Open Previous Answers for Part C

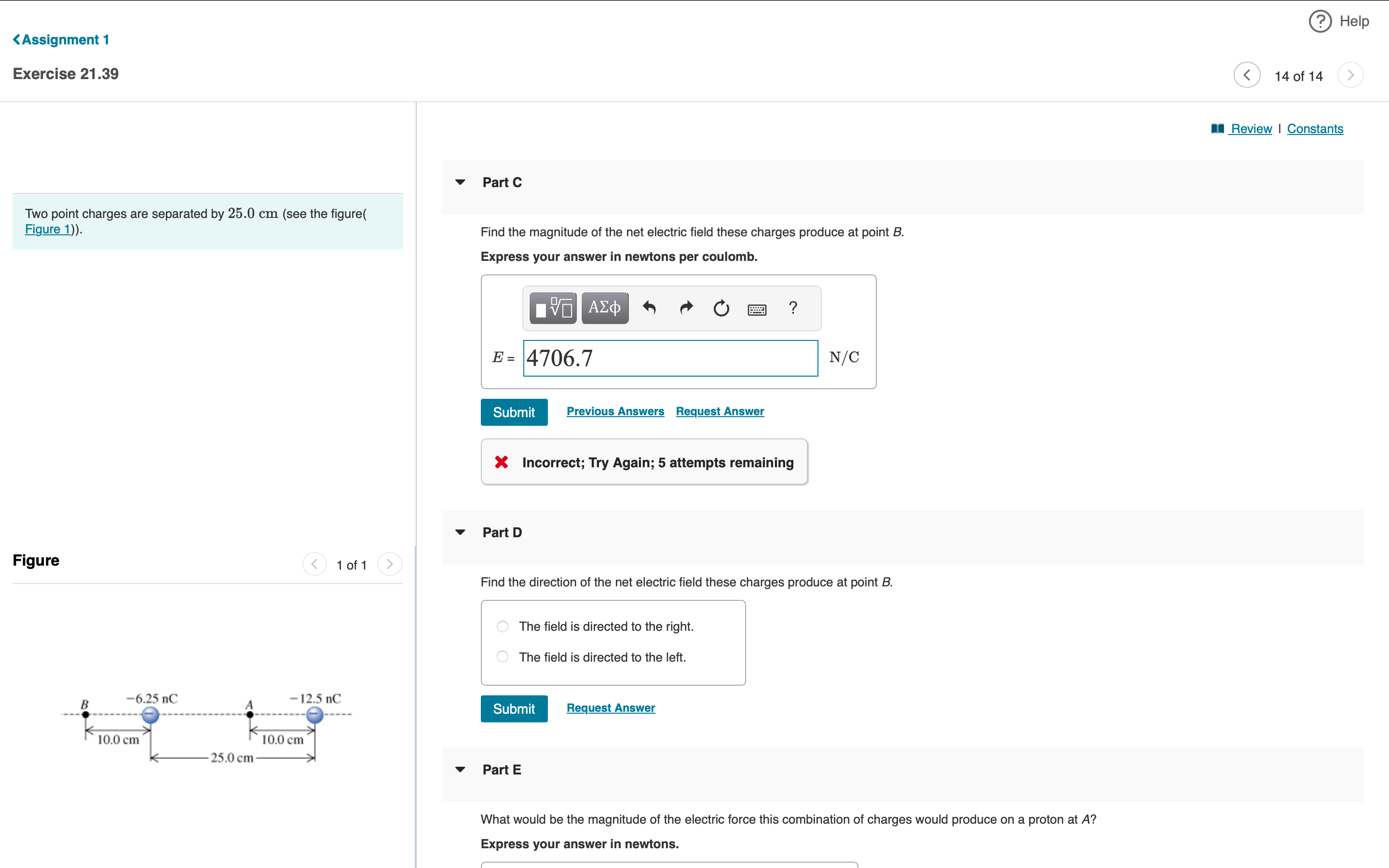(x=615, y=411)
